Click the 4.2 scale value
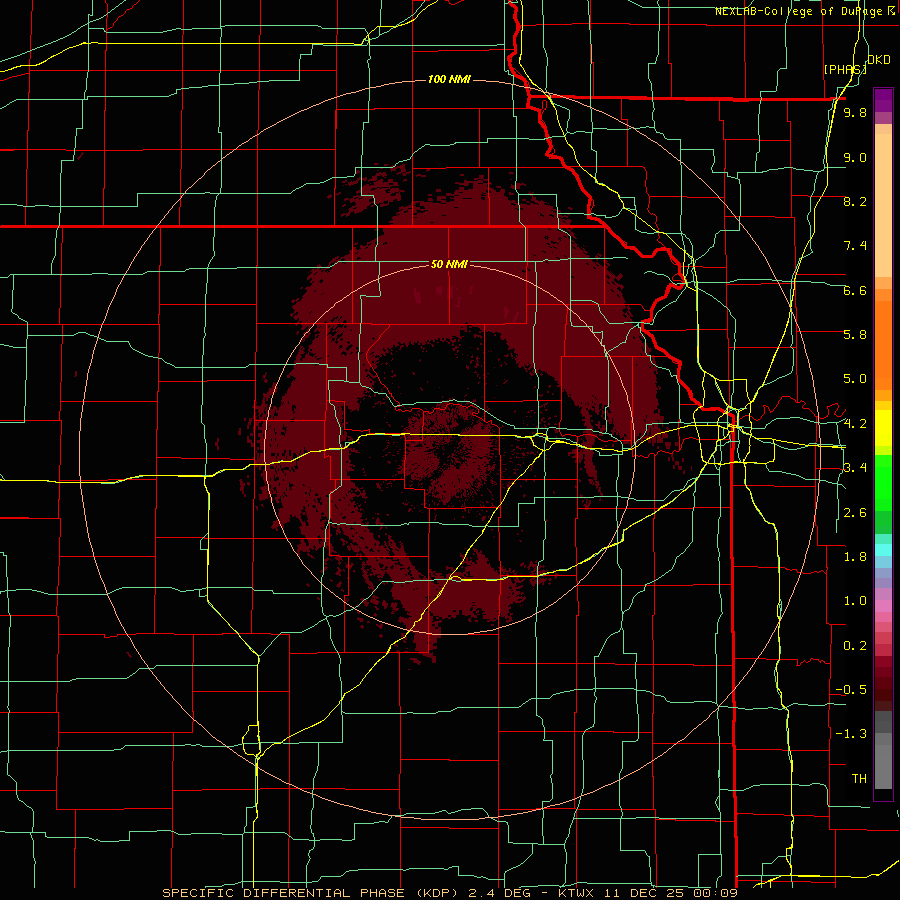This screenshot has width=900, height=900. [x=855, y=424]
